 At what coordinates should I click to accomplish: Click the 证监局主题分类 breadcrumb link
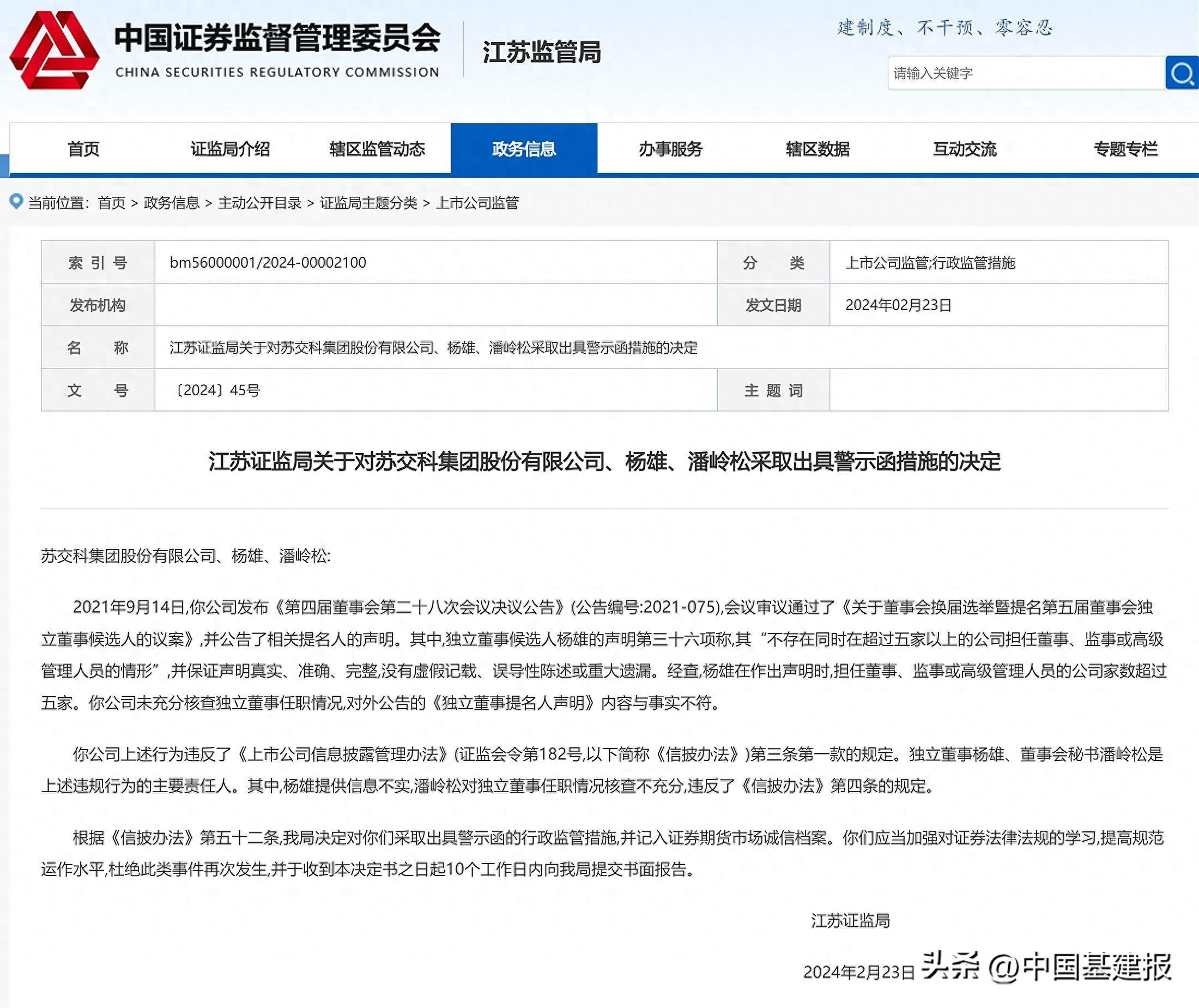[x=368, y=203]
